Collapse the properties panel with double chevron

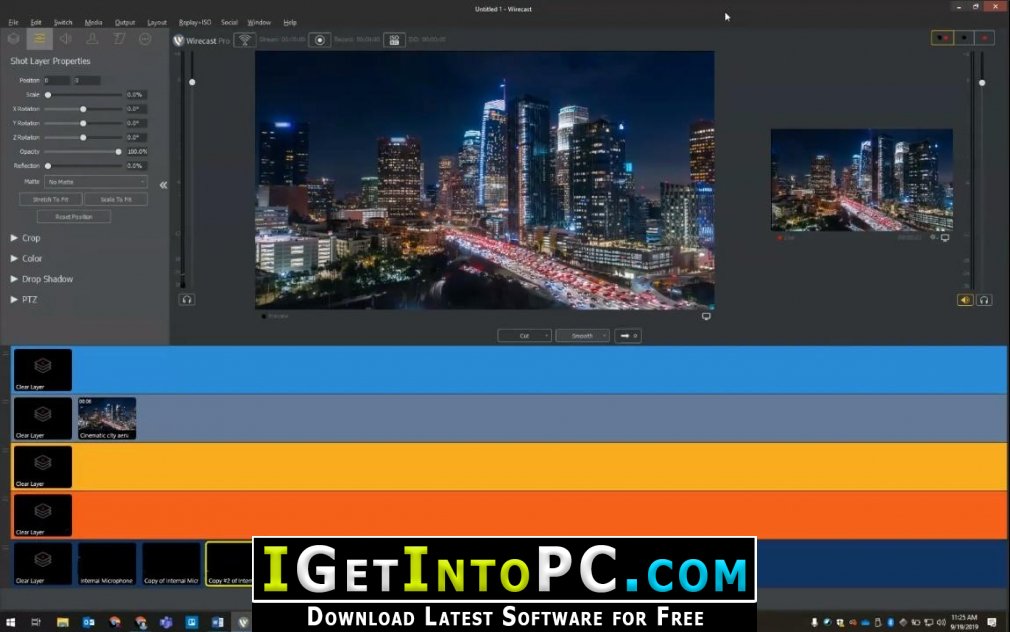(164, 185)
